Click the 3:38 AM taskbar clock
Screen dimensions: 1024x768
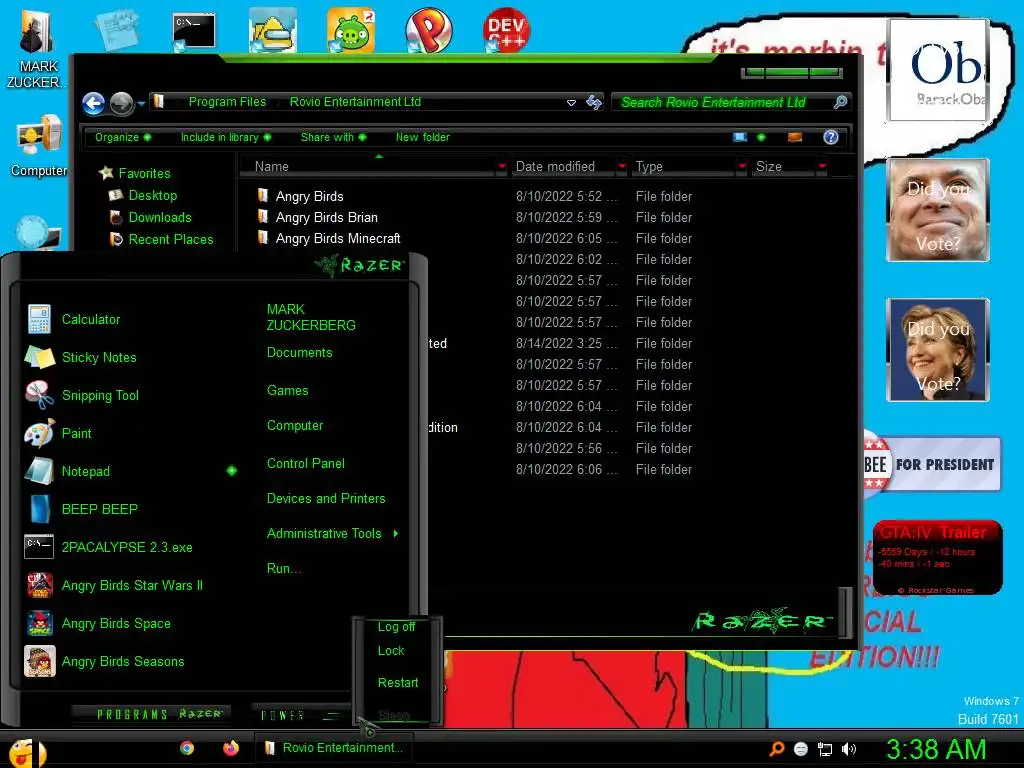pos(935,750)
